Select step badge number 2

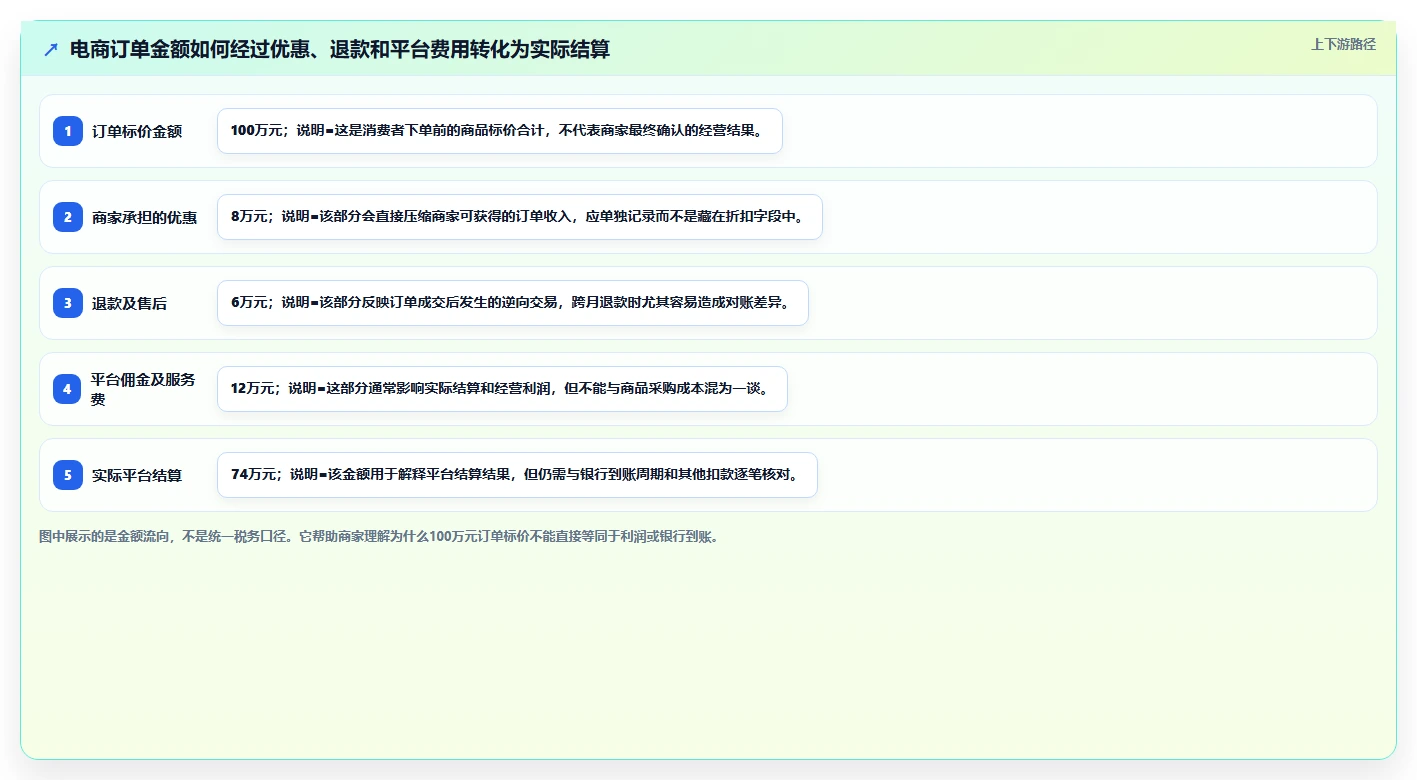(x=68, y=216)
